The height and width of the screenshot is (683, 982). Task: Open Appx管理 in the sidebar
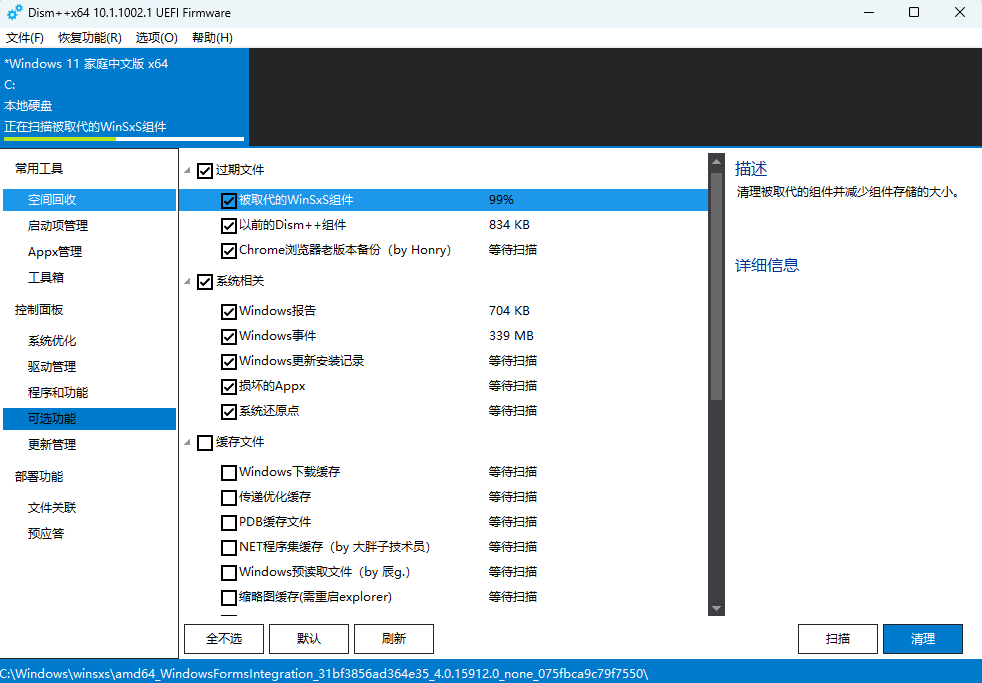(x=55, y=252)
